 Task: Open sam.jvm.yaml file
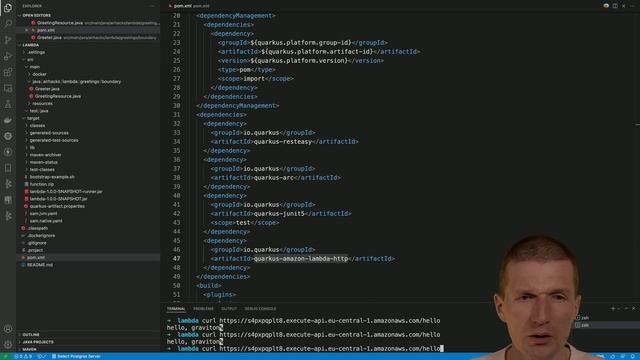point(43,214)
